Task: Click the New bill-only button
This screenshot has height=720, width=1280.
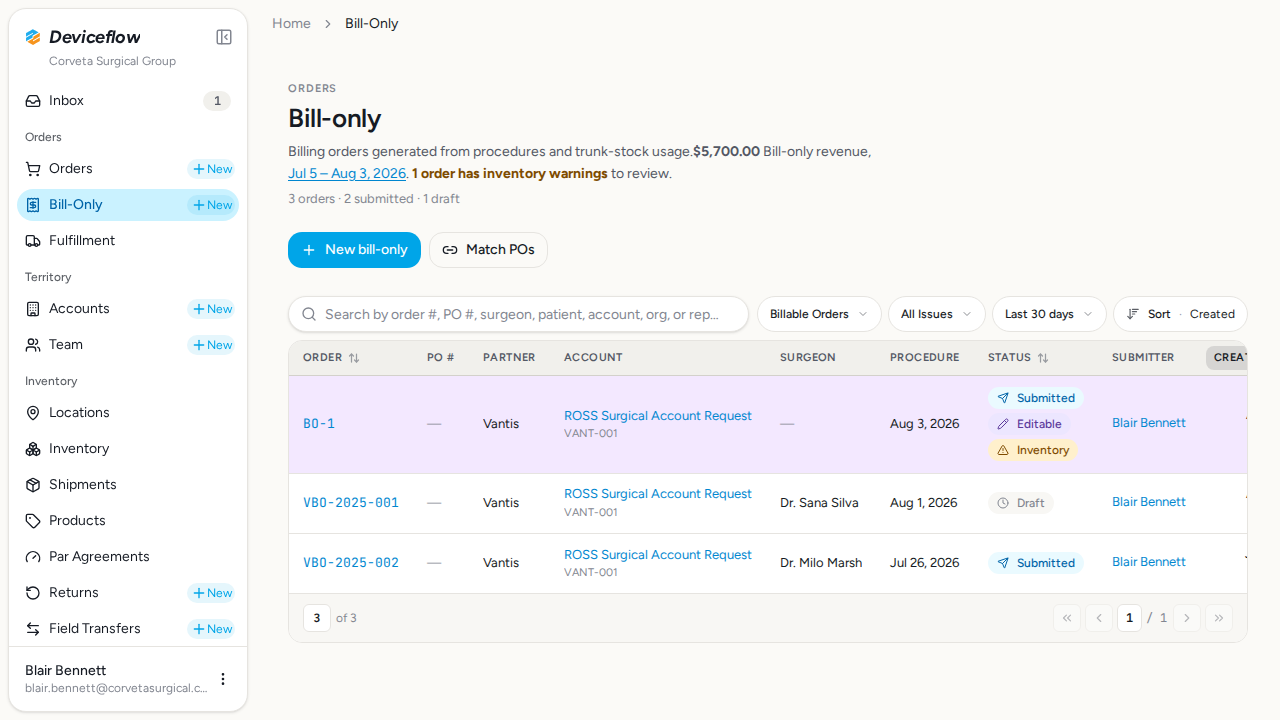Action: (x=354, y=250)
